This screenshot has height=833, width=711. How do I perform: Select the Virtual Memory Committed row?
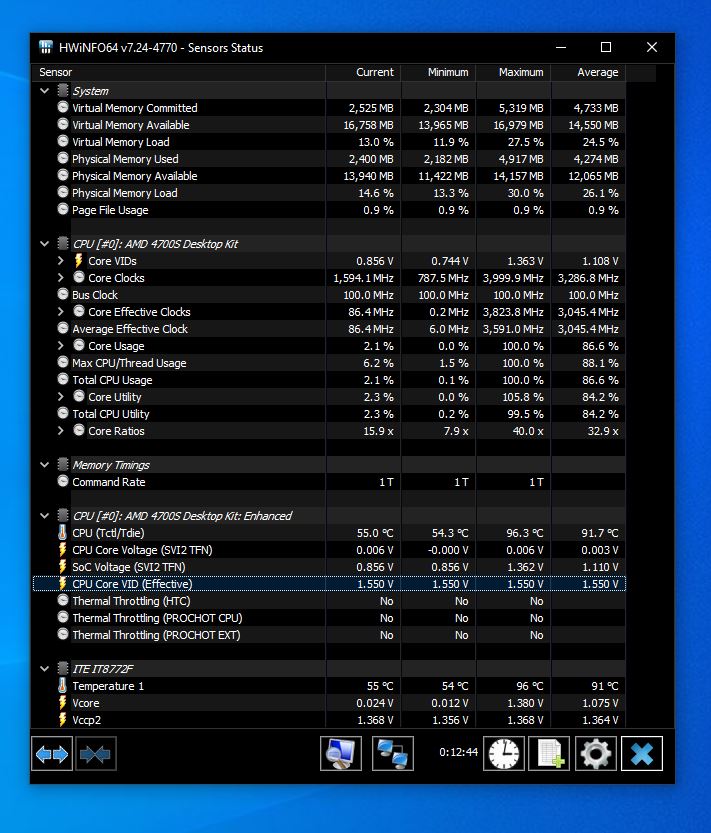(329, 108)
